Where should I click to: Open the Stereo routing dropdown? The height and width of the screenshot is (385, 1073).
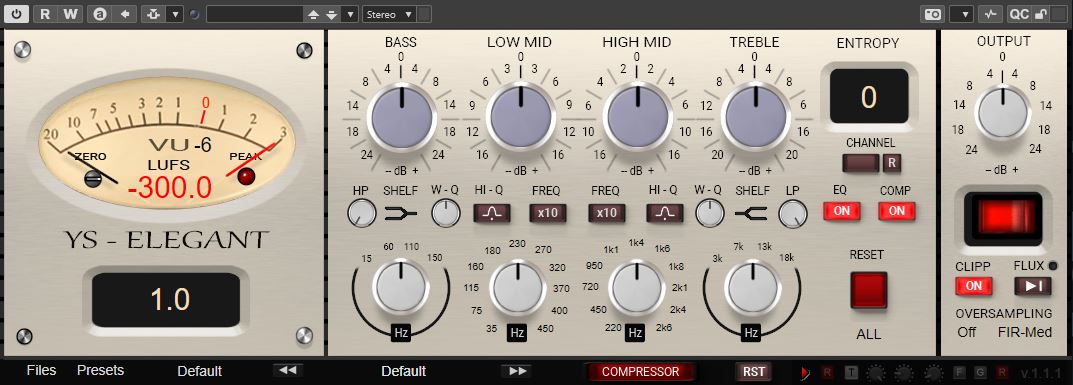(x=389, y=14)
